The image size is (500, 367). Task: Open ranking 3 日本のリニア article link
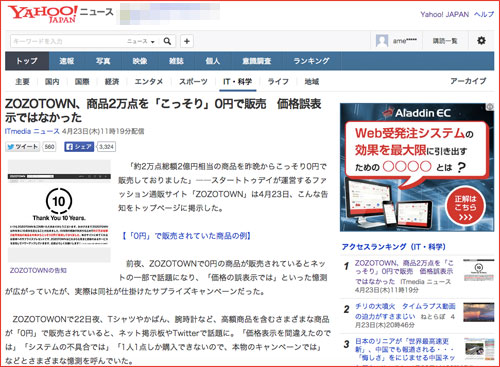click(x=405, y=349)
